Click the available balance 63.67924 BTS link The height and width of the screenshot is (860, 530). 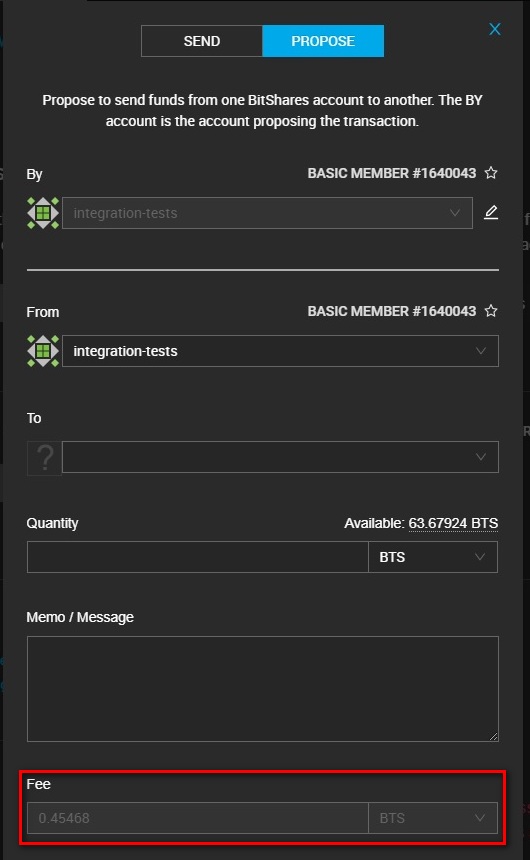(x=453, y=523)
